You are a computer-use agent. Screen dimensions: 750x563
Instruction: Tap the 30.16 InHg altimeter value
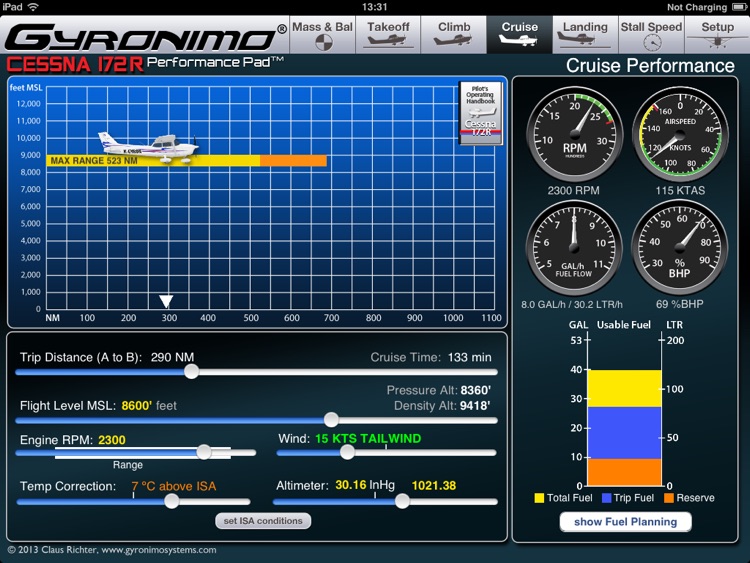pyautogui.click(x=365, y=485)
